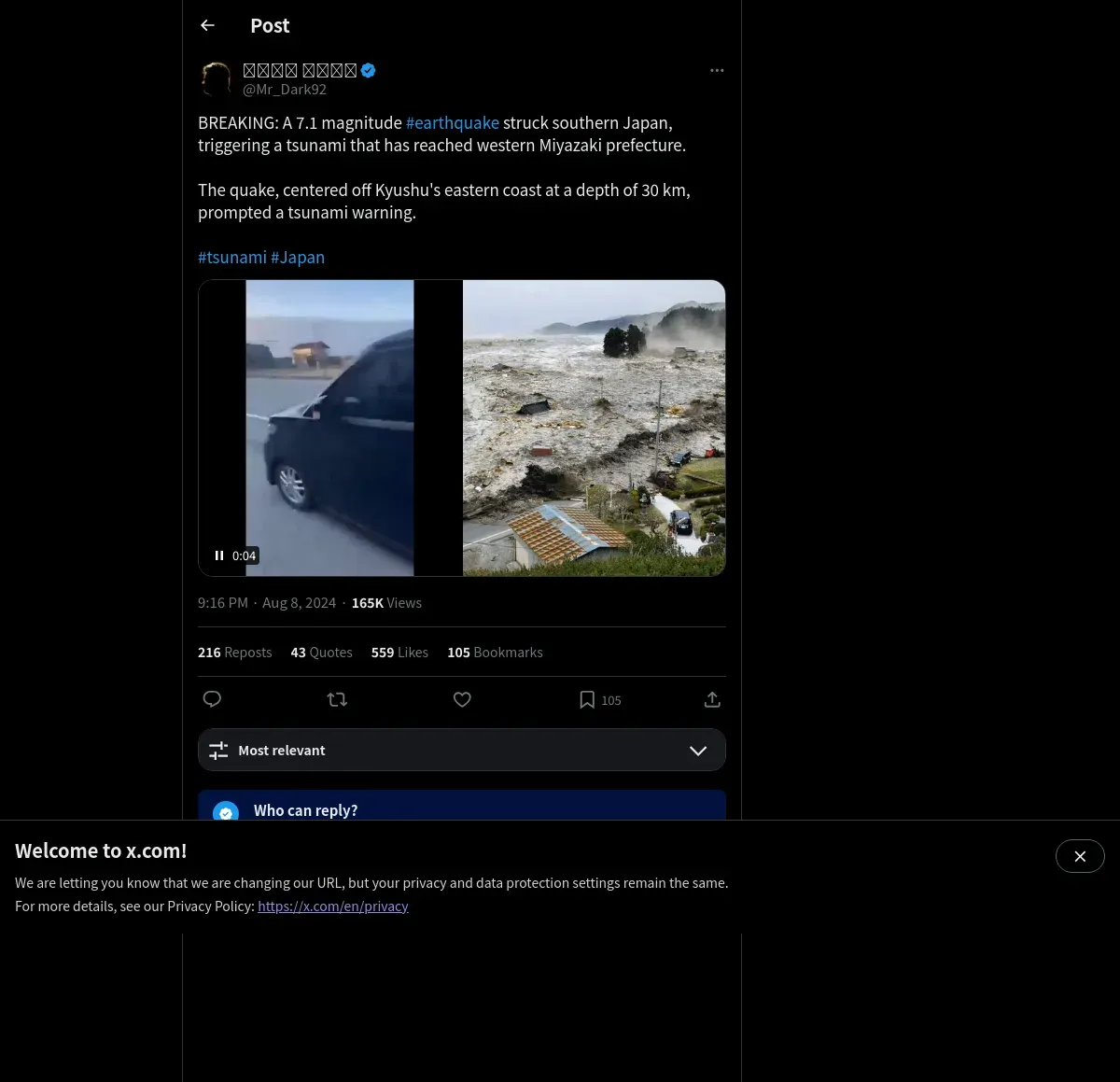The height and width of the screenshot is (1082, 1120).
Task: Bookmark the post with the bookmark icon
Action: point(587,699)
